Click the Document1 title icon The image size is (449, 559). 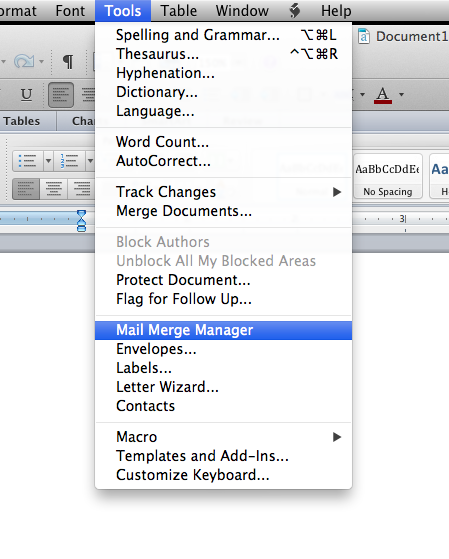(x=363, y=36)
